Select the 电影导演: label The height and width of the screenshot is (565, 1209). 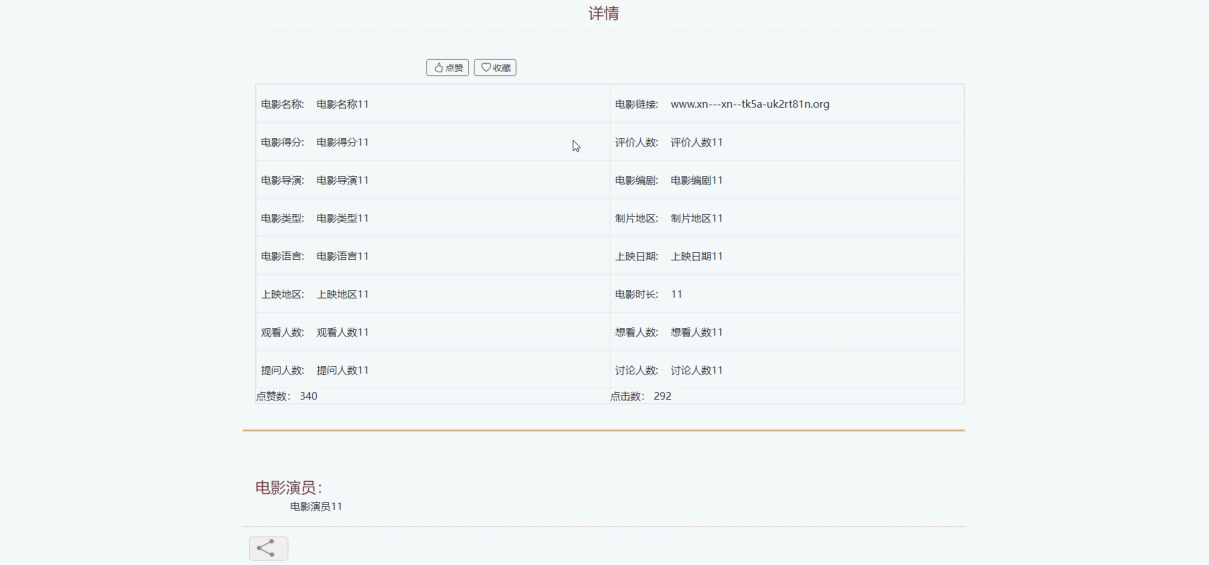[282, 180]
